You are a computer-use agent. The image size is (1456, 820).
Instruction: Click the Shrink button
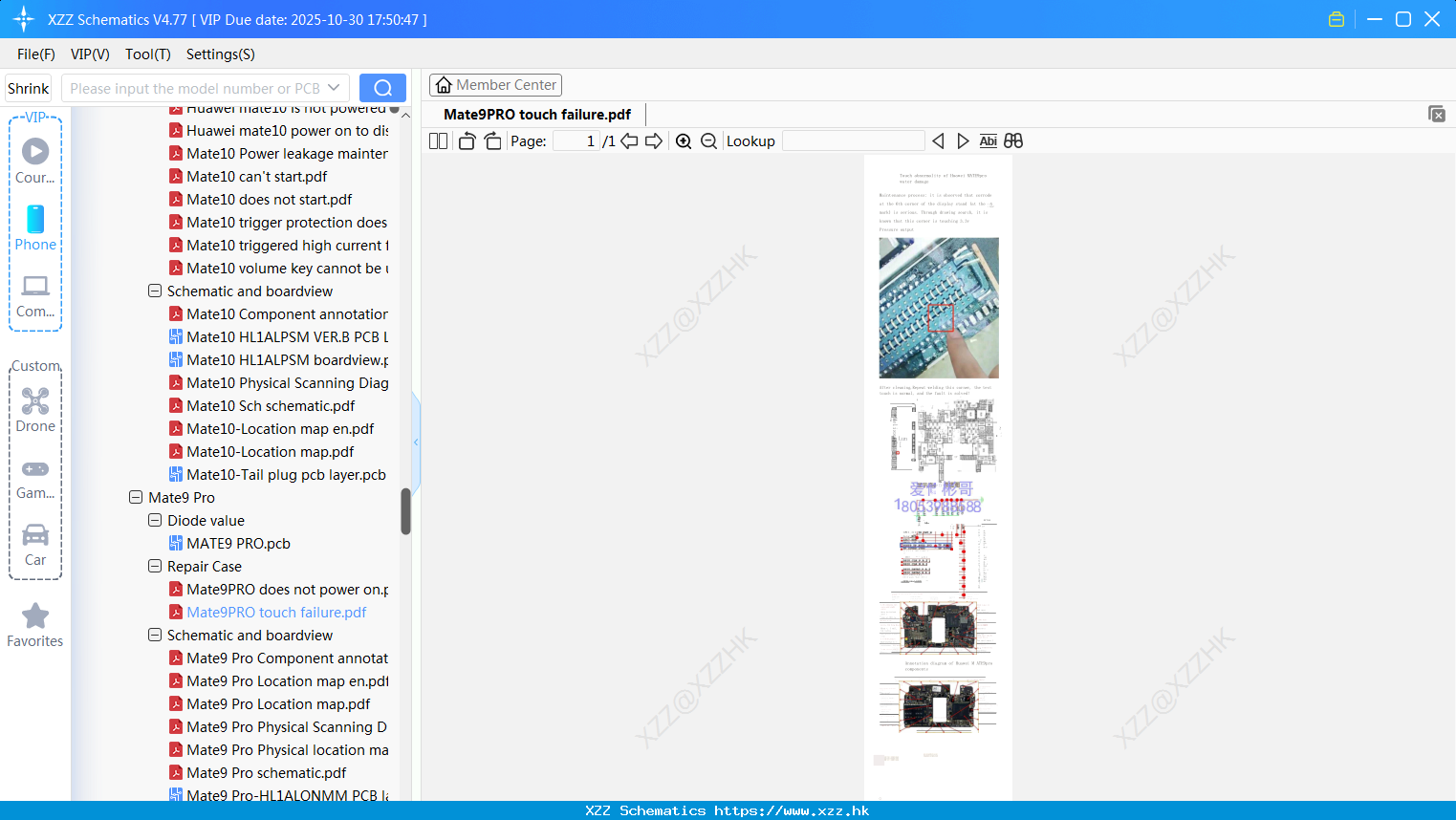tap(29, 88)
